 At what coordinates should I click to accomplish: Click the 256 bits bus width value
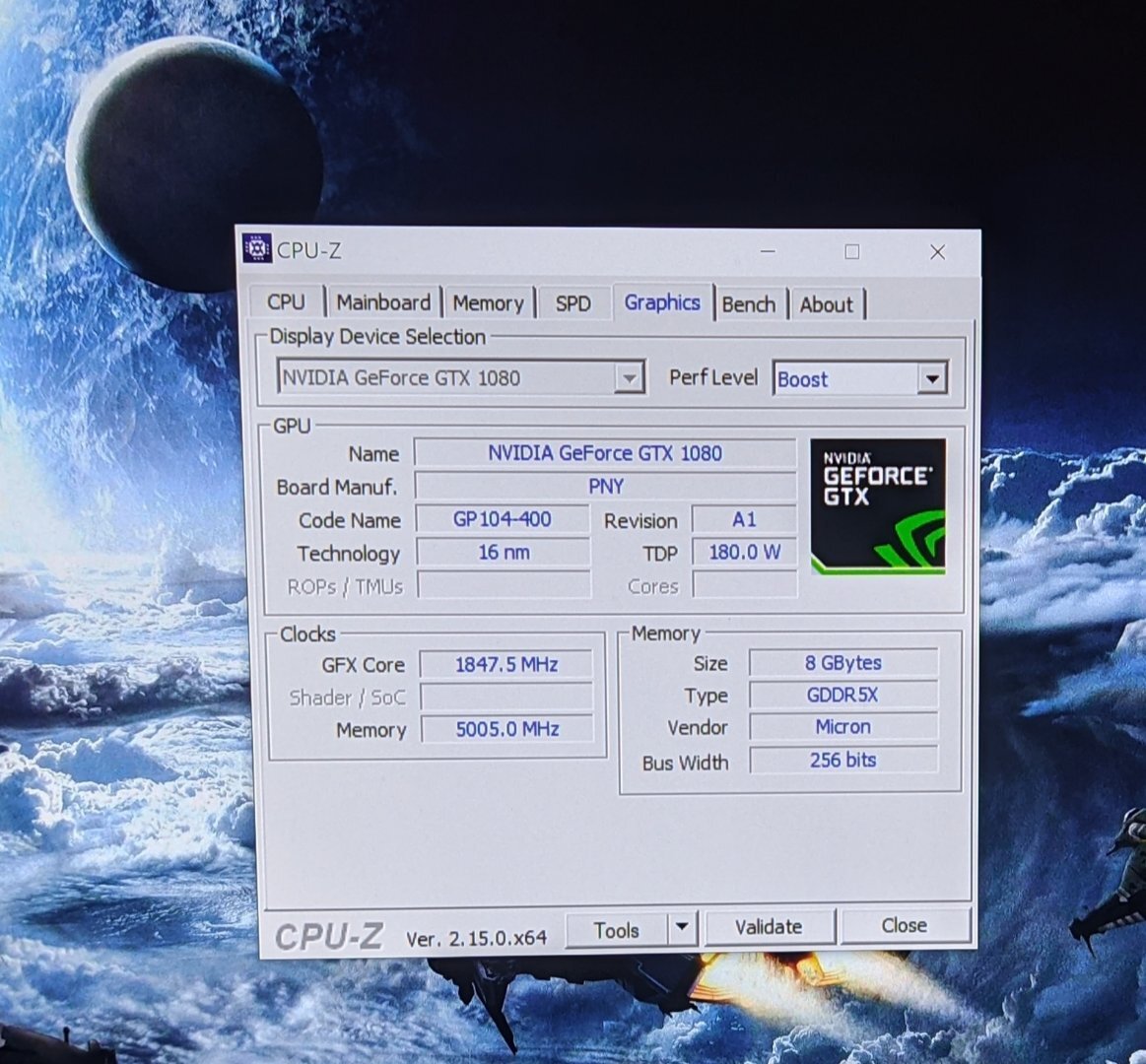point(843,760)
